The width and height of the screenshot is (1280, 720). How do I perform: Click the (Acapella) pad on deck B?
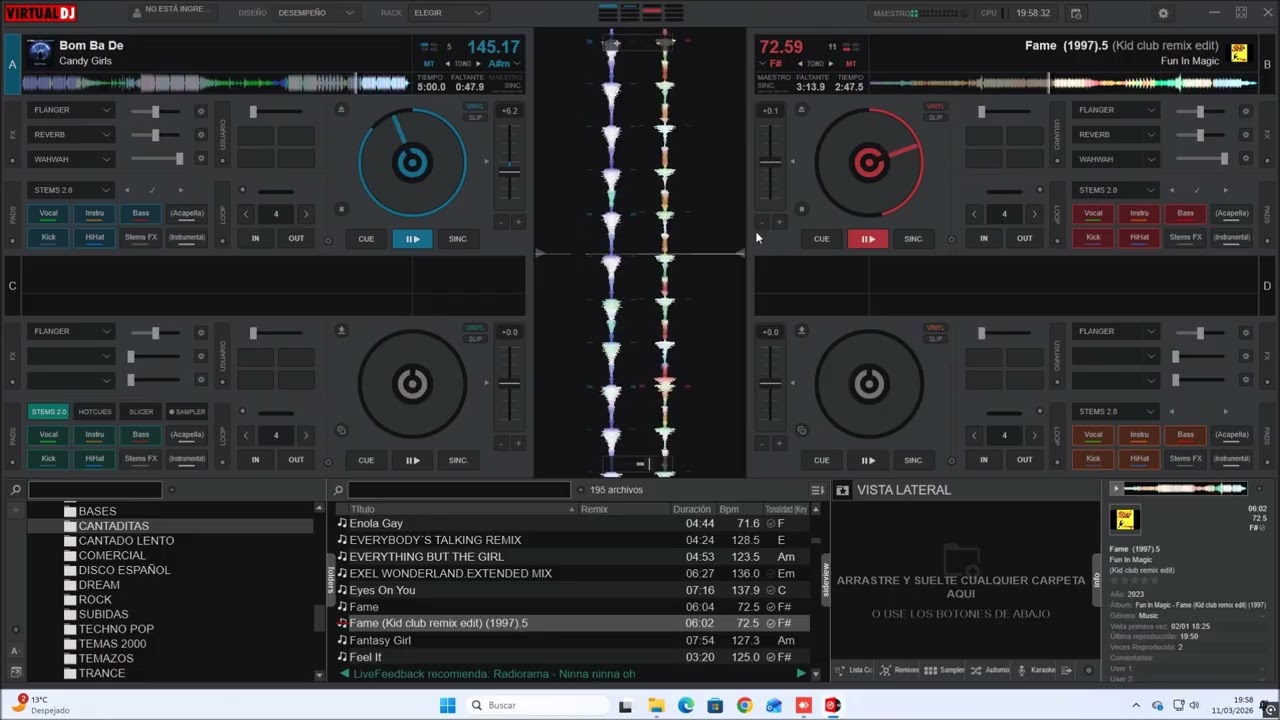click(x=1231, y=213)
